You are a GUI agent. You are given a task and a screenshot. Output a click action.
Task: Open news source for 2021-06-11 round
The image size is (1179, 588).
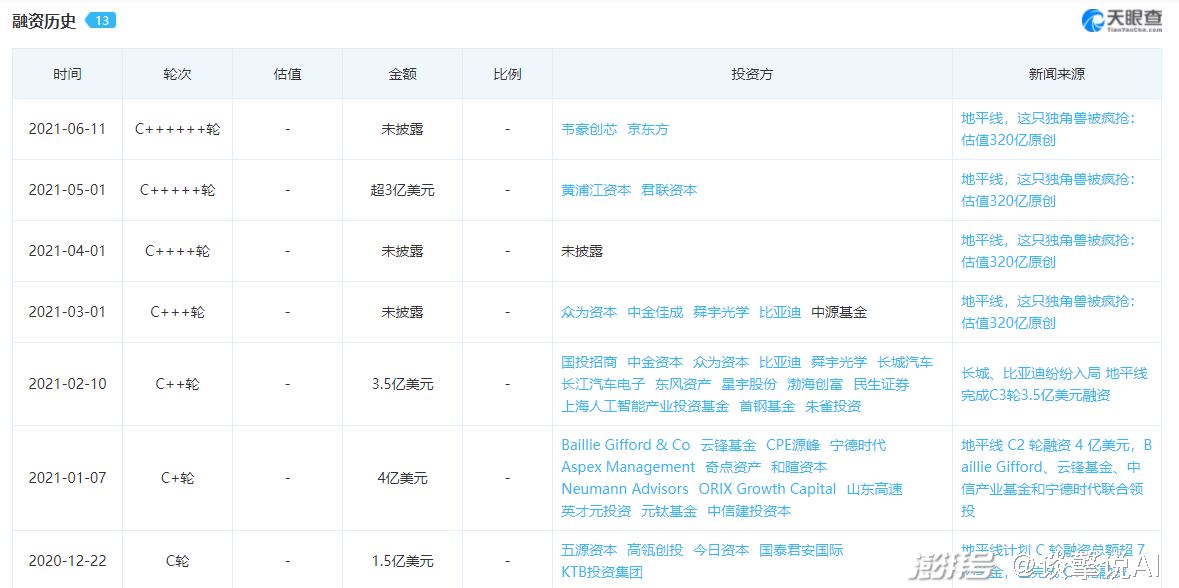tap(1047, 129)
